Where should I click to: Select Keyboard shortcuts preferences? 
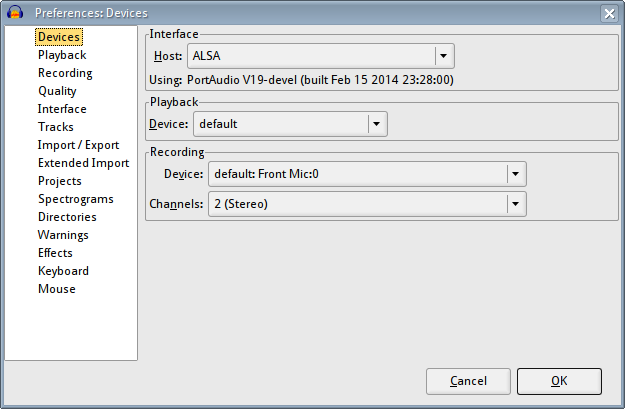point(63,271)
